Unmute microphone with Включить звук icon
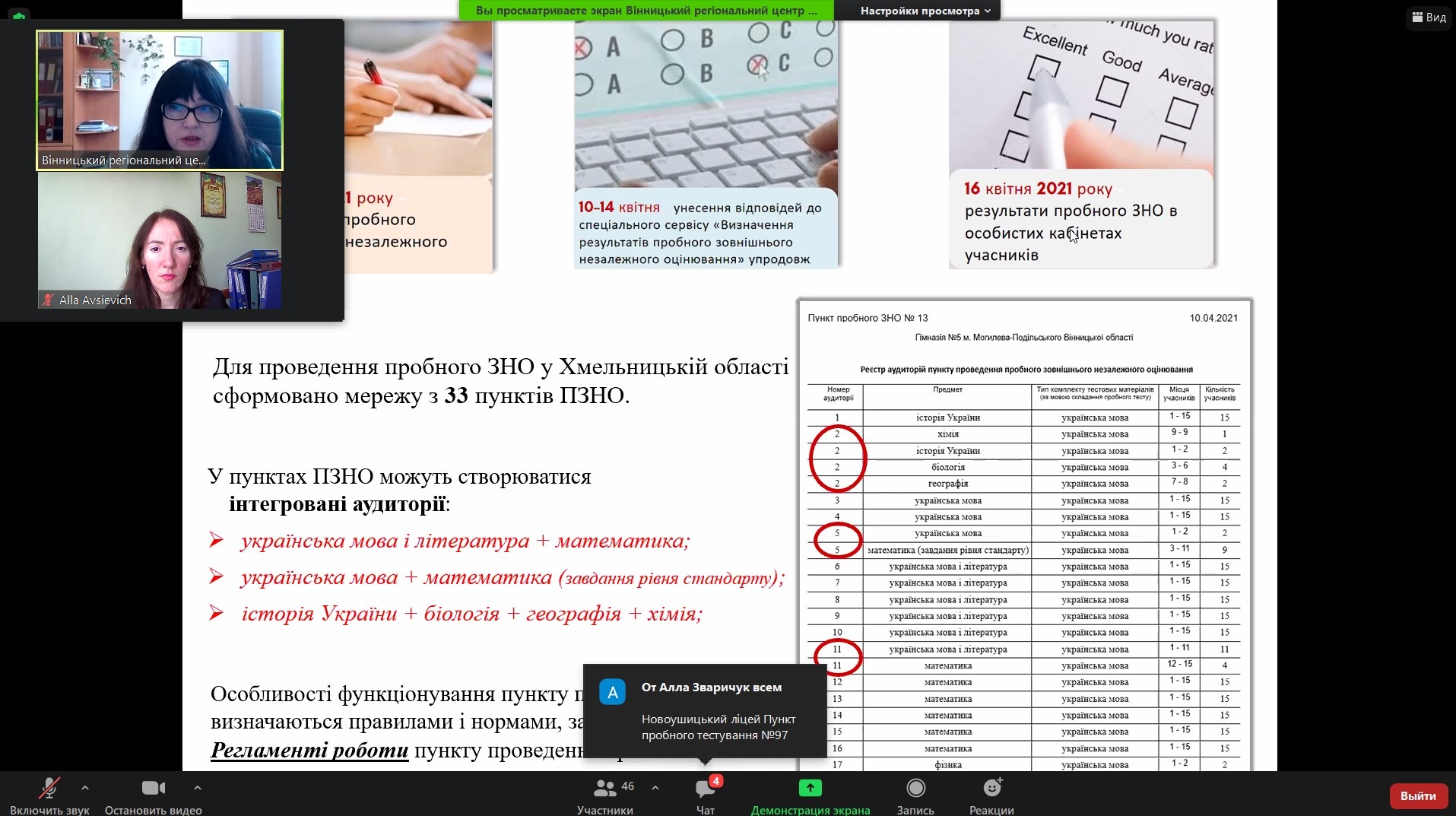The image size is (1456, 816). pos(49,789)
